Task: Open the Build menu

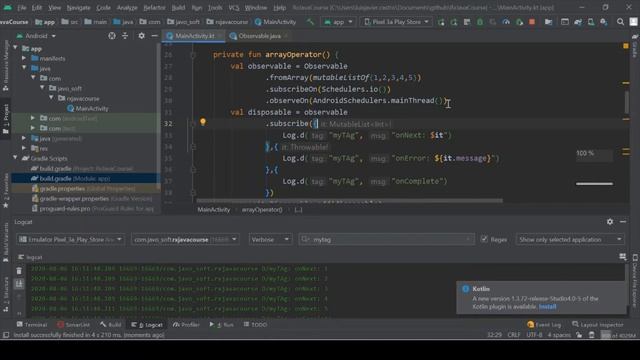Action: point(178,8)
